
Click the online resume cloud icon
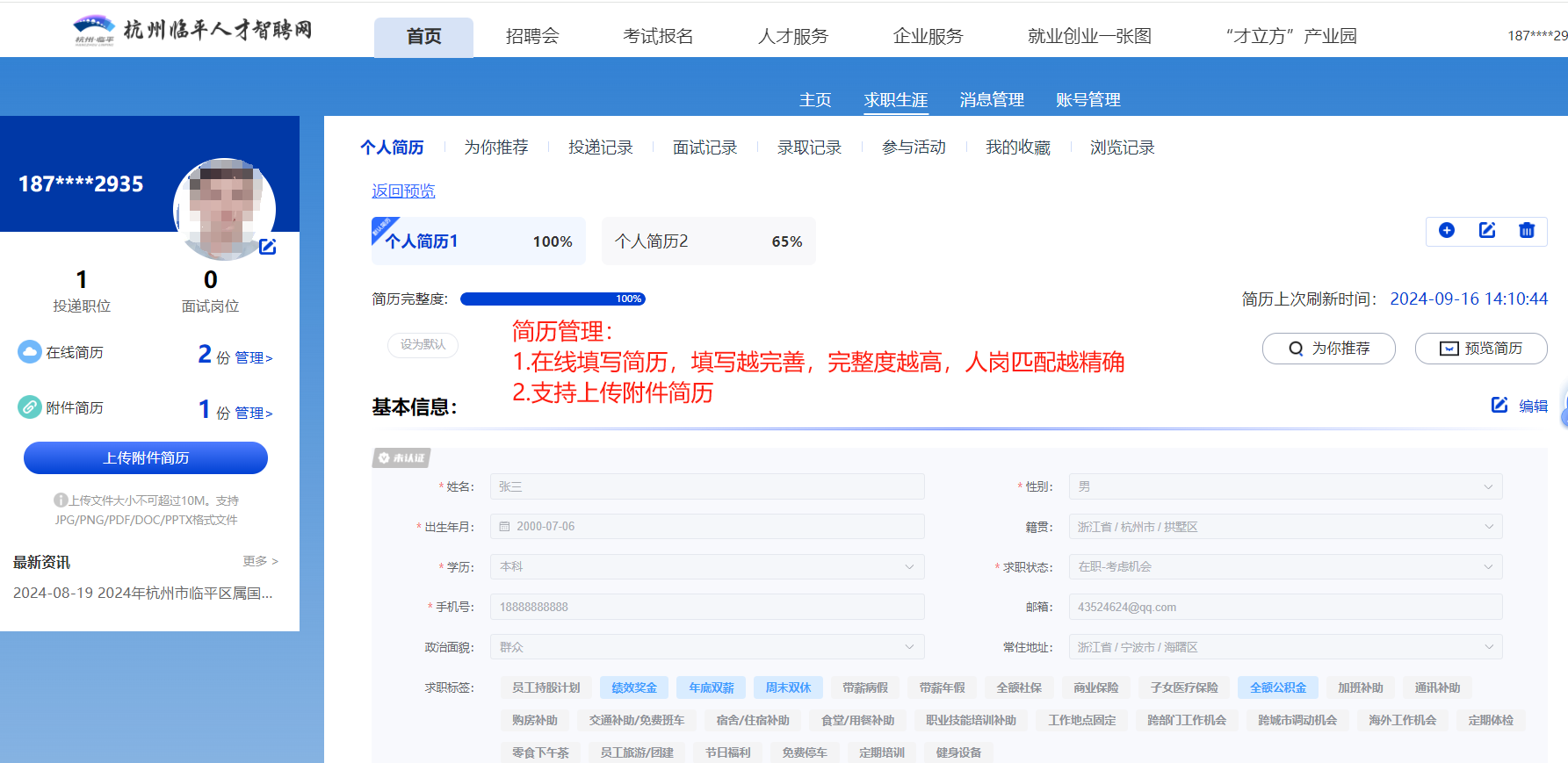pos(29,352)
